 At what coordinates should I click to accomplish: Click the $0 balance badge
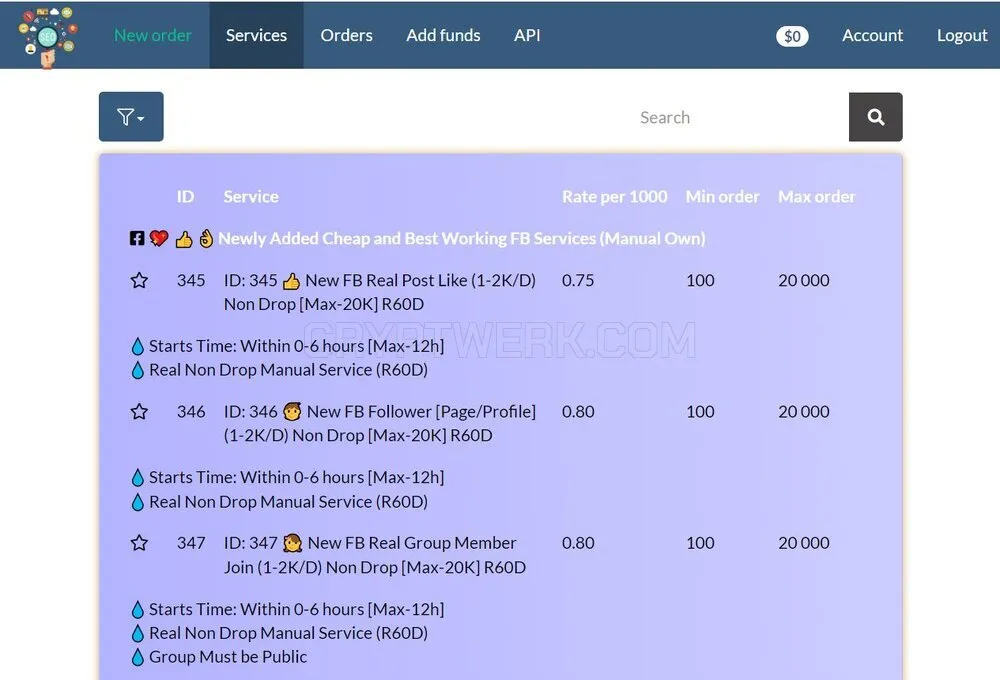(x=792, y=36)
